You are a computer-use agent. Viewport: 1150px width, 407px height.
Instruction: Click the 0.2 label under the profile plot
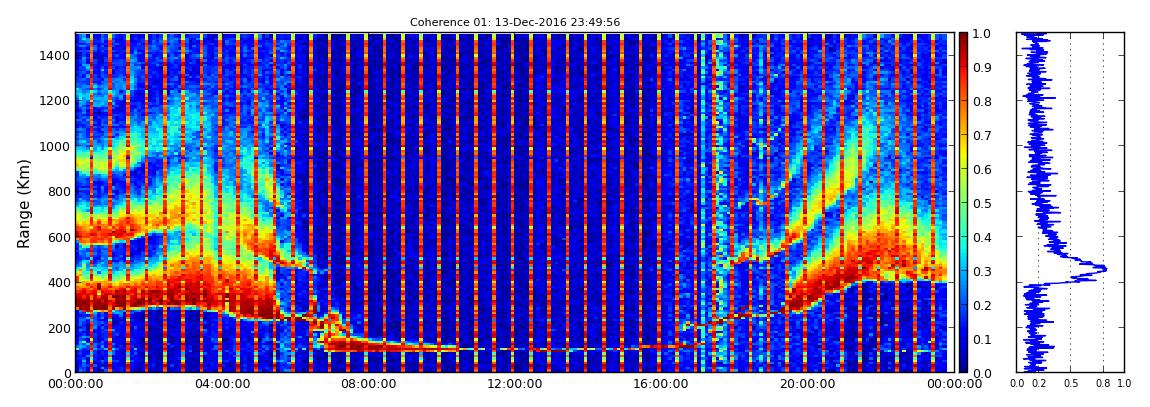click(x=1039, y=383)
